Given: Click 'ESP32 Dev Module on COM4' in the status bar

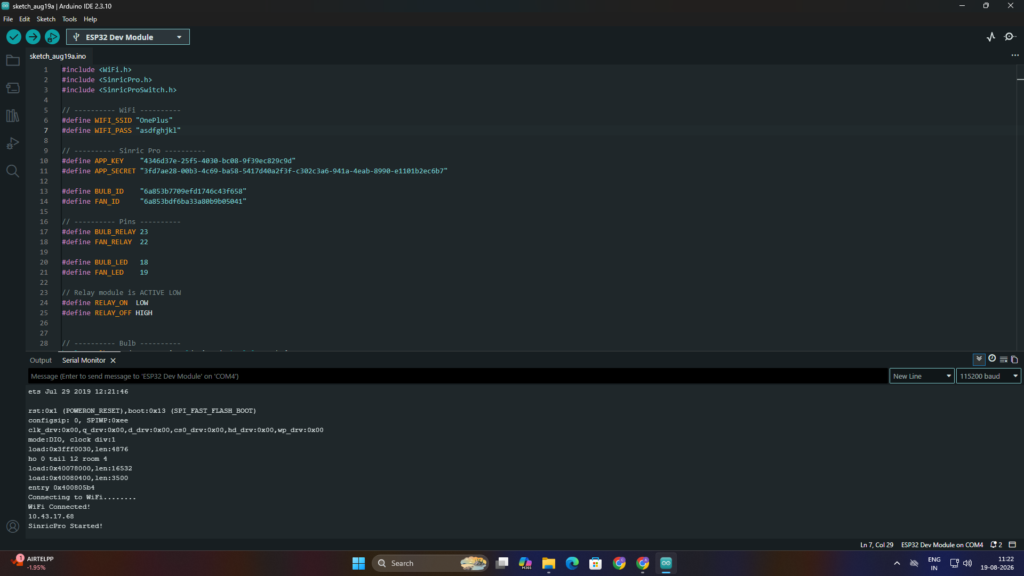Looking at the screenshot, I should click(942, 545).
